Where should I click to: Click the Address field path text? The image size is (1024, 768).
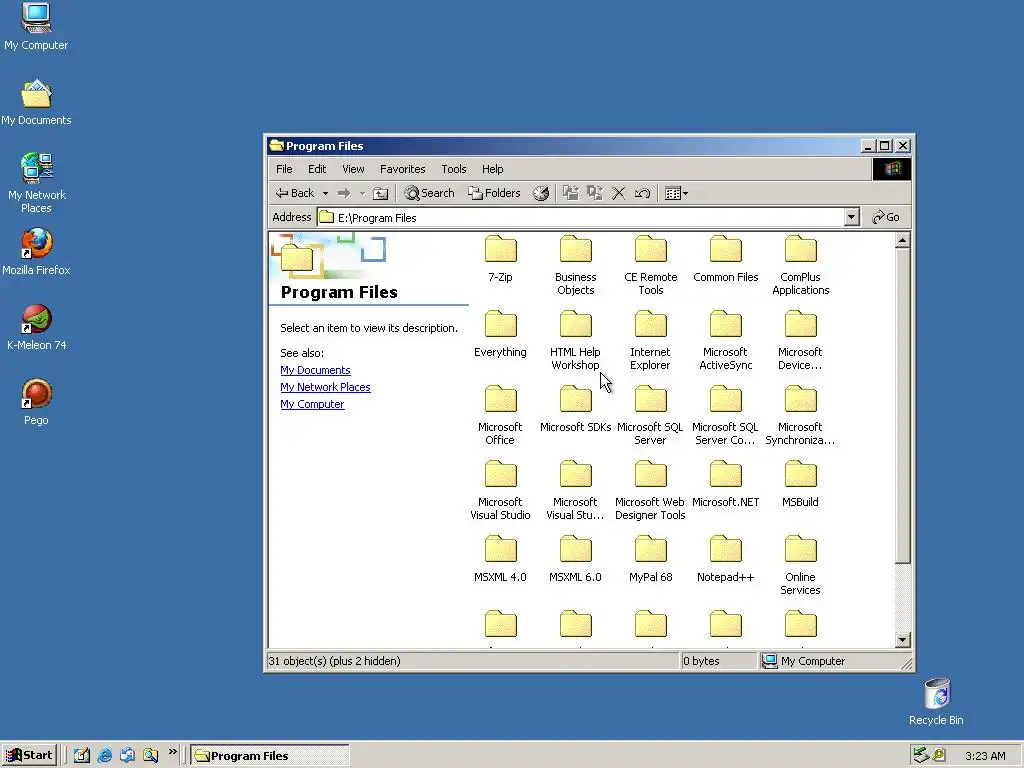(x=377, y=218)
